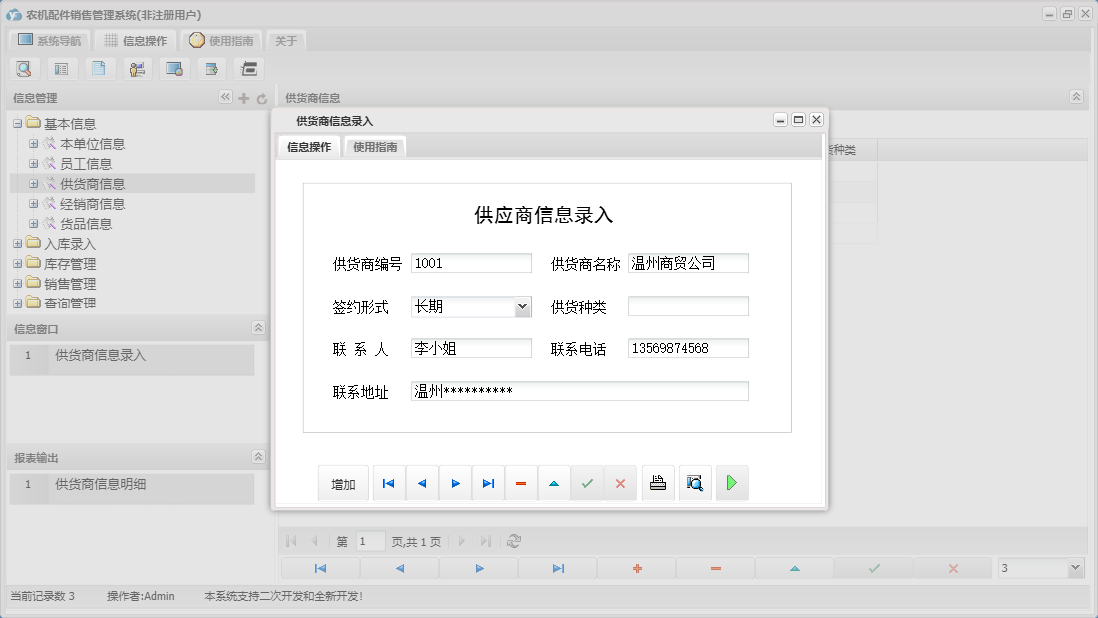Click the green run arrow in the dialog toolbar
Image resolution: width=1098 pixels, height=618 pixels.
tap(731, 483)
